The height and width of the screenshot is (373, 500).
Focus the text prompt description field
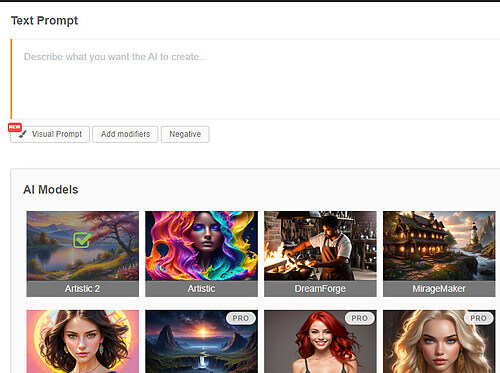click(255, 79)
